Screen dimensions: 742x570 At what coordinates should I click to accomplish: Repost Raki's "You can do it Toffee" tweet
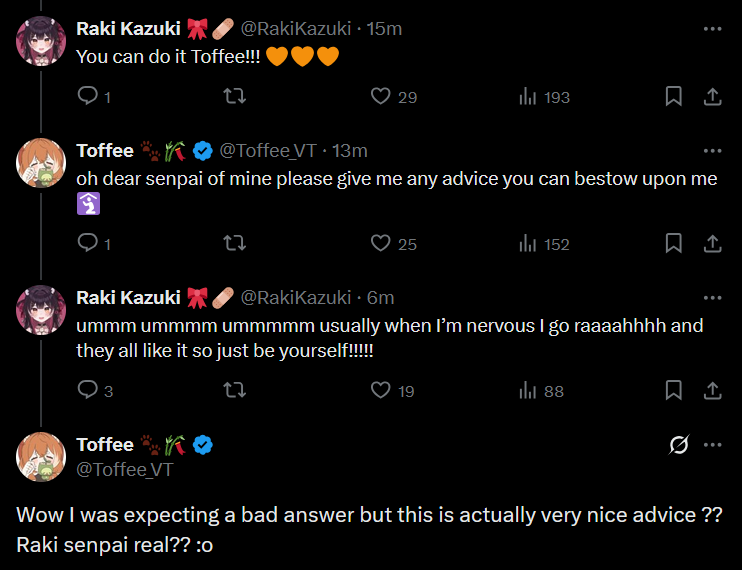(x=233, y=97)
